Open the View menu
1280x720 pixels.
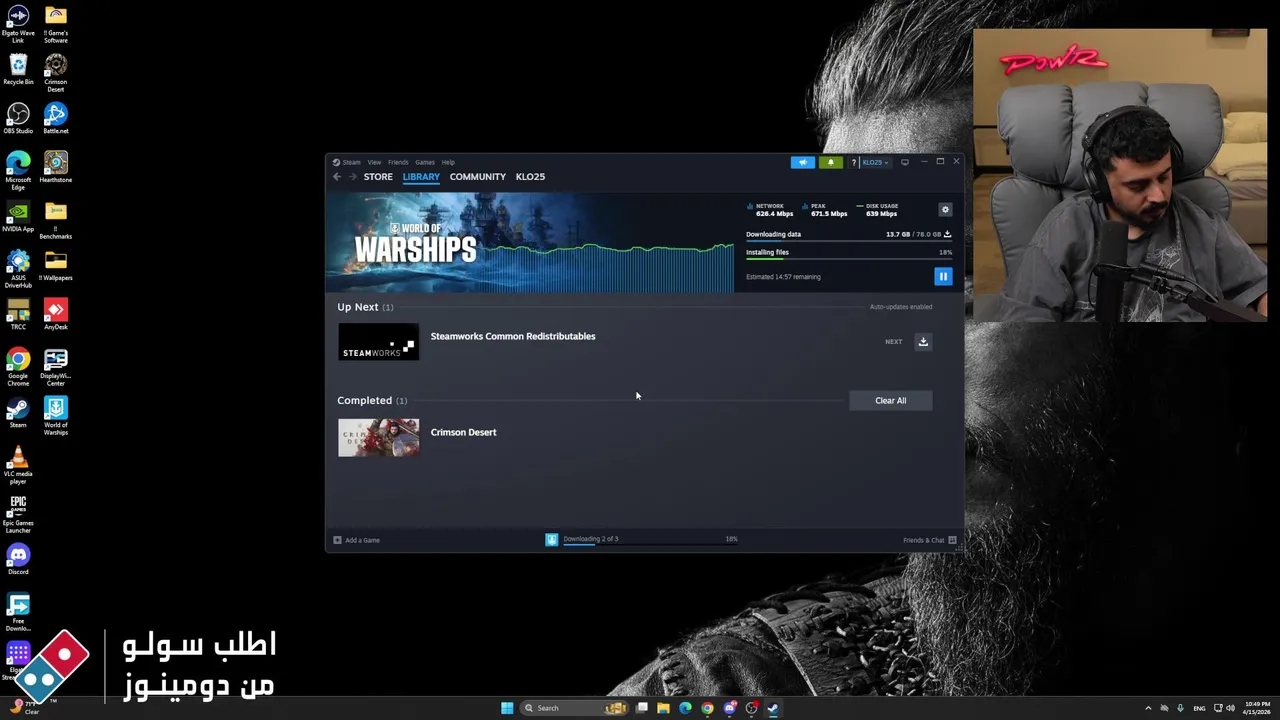coord(374,162)
